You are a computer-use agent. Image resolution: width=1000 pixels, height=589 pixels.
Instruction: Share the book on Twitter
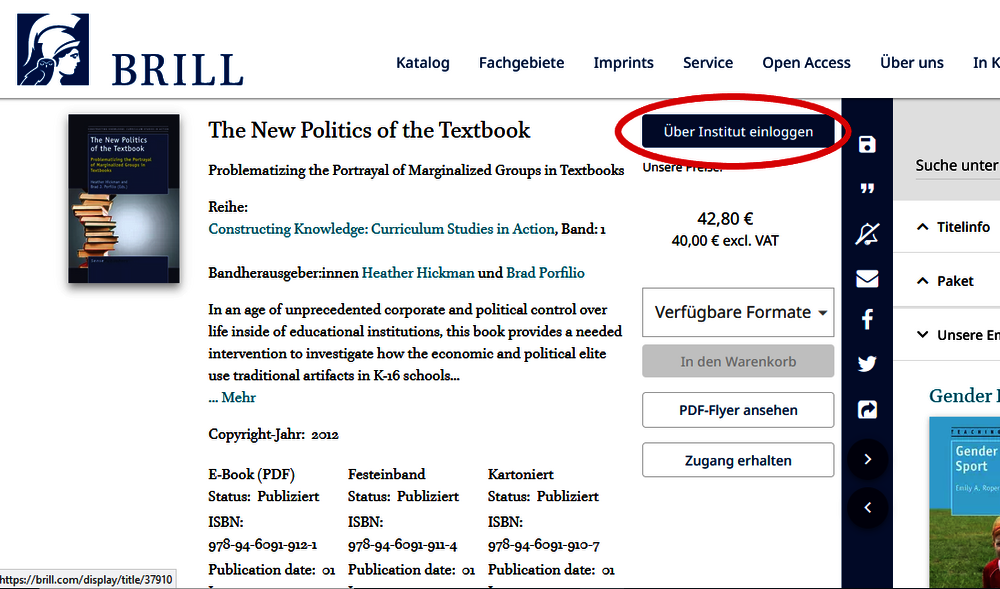click(x=867, y=364)
